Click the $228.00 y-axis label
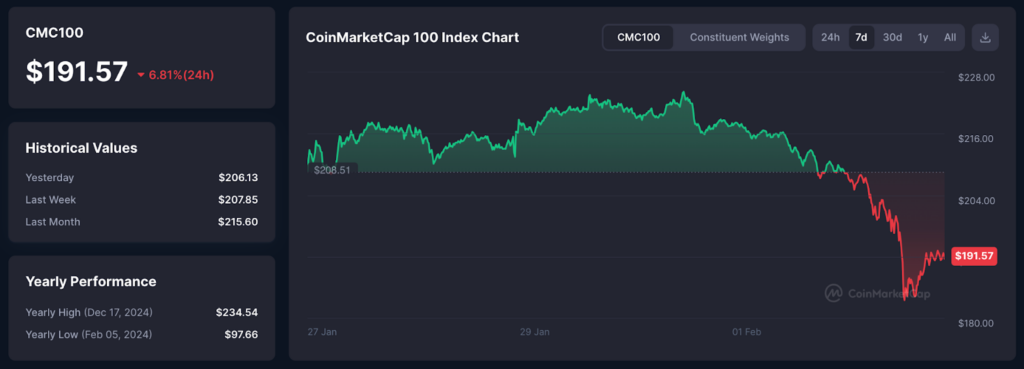This screenshot has width=1024, height=369. (x=976, y=77)
